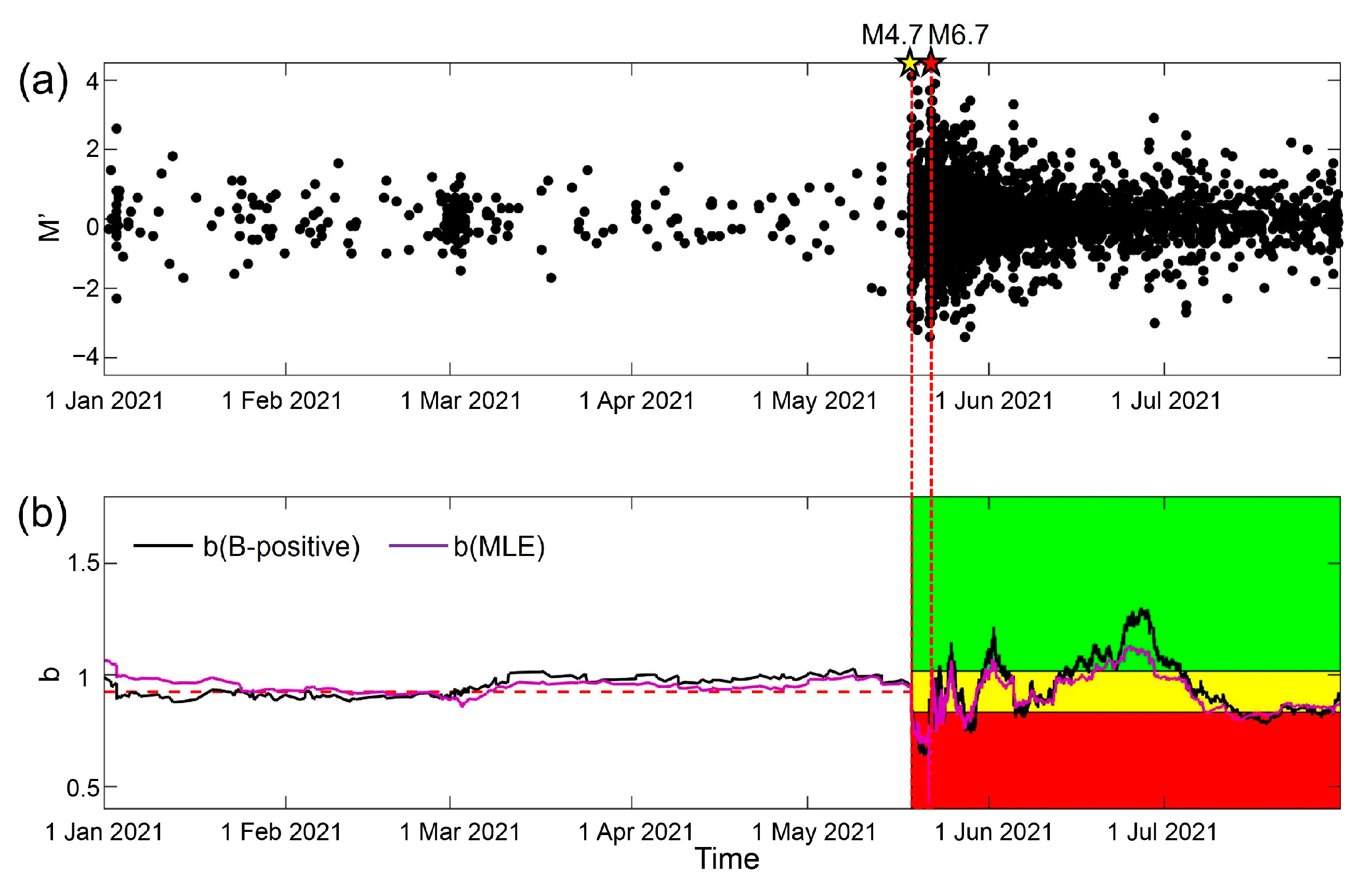Image resolution: width=1372 pixels, height=887 pixels.
Task: Click the black b(B-positive) legend line
Action: point(163,546)
